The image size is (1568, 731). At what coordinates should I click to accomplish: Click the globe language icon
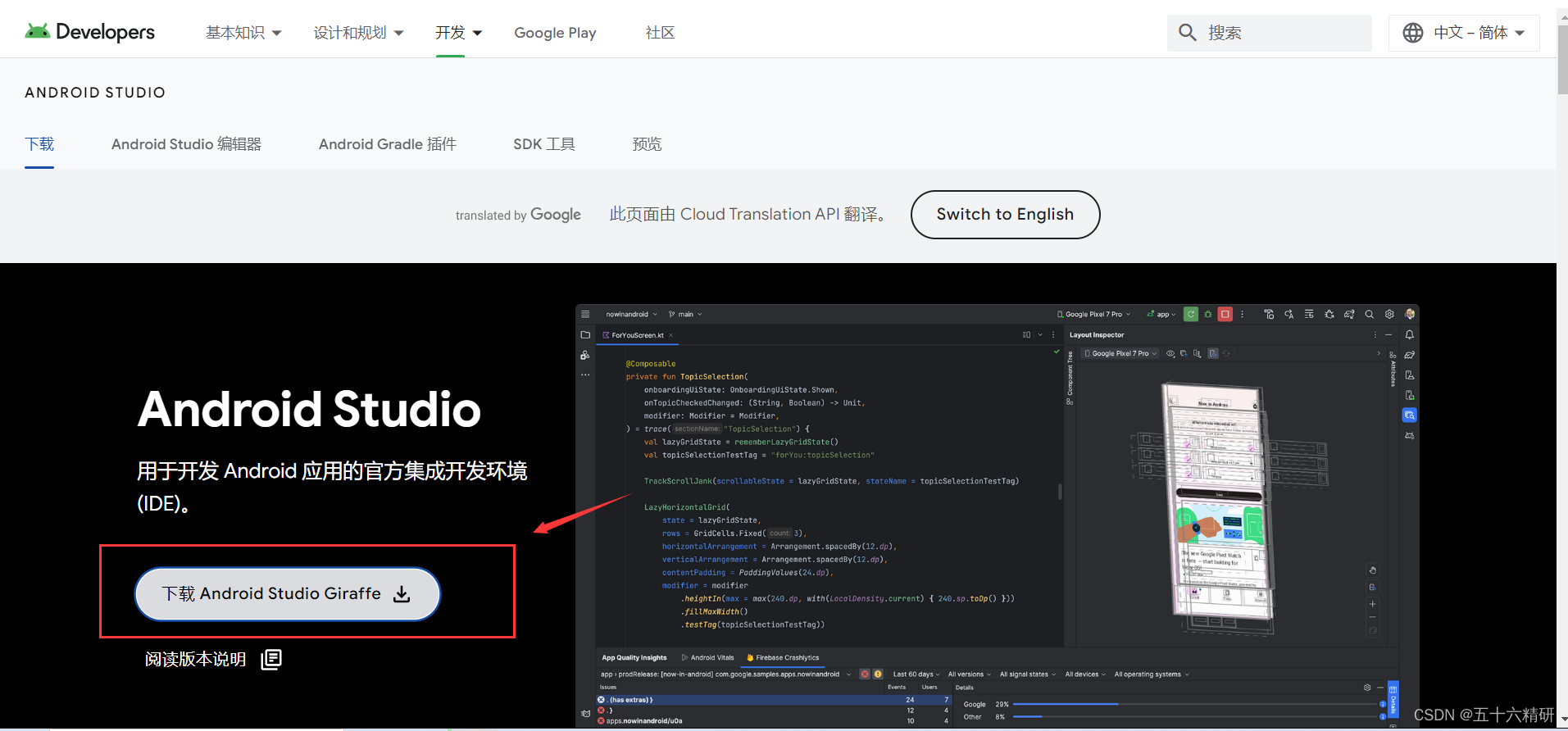[x=1413, y=33]
